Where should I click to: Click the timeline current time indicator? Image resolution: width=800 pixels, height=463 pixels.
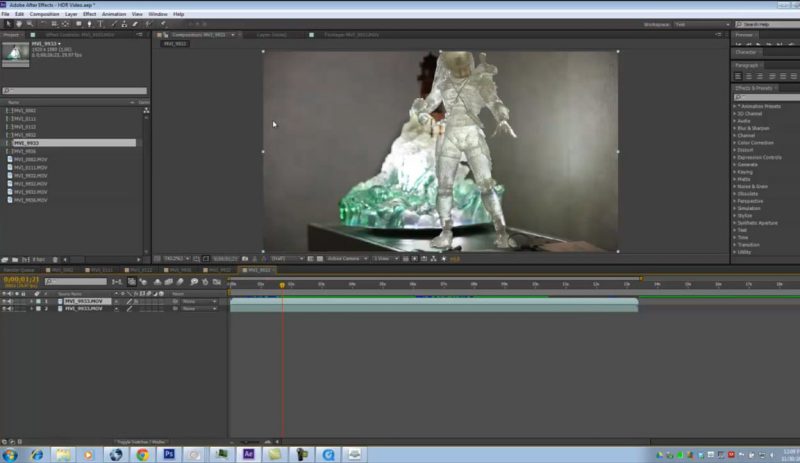[282, 285]
